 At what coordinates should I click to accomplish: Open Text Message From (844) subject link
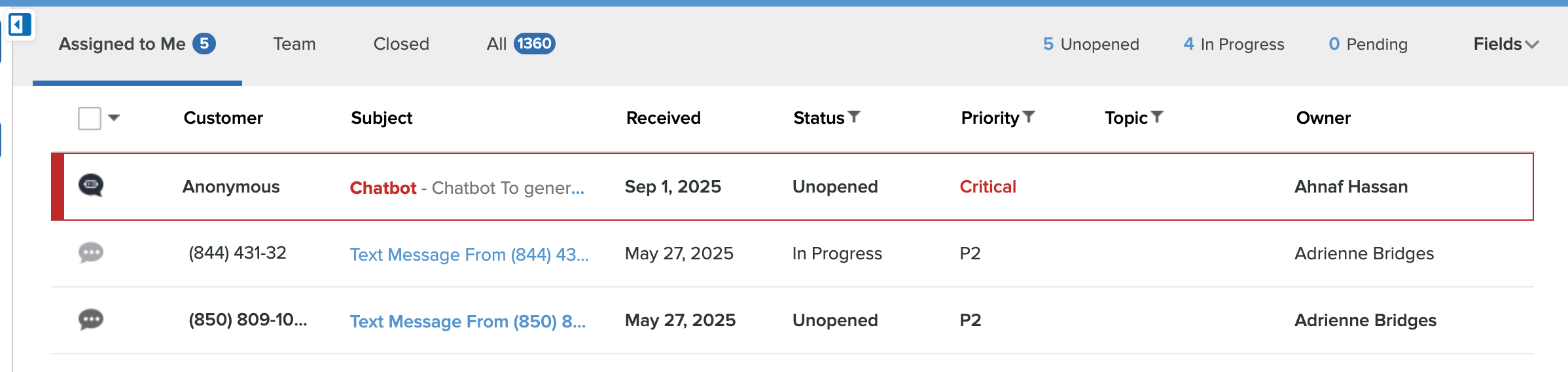click(x=469, y=254)
